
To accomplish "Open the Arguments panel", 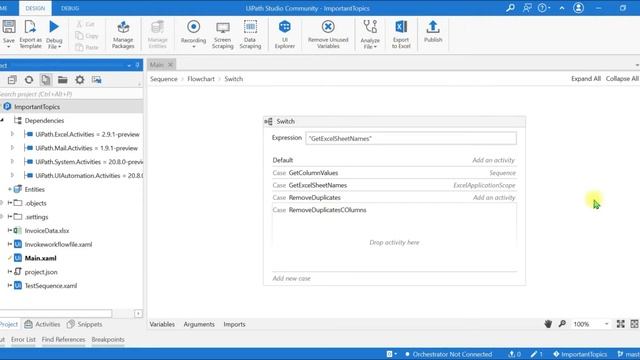I will 199,324.
